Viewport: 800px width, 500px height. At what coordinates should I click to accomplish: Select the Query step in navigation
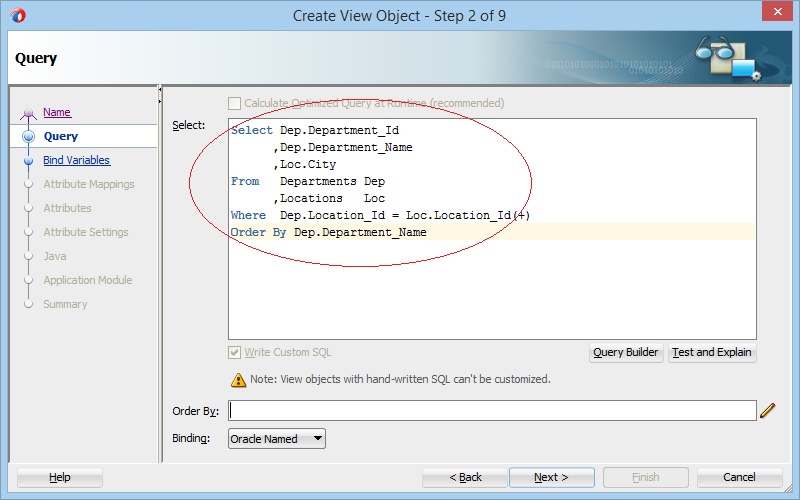point(61,136)
